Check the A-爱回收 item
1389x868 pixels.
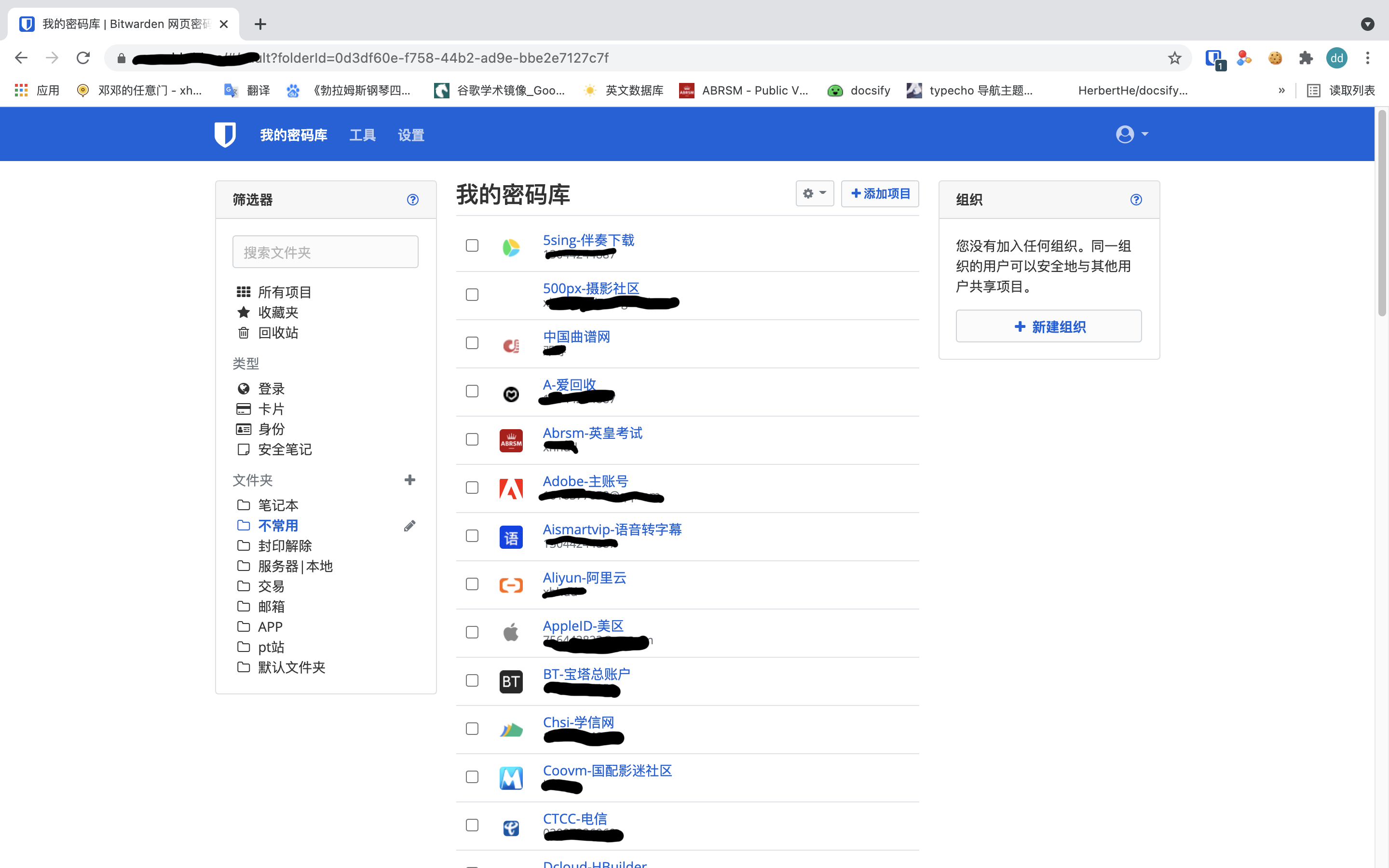(472, 391)
